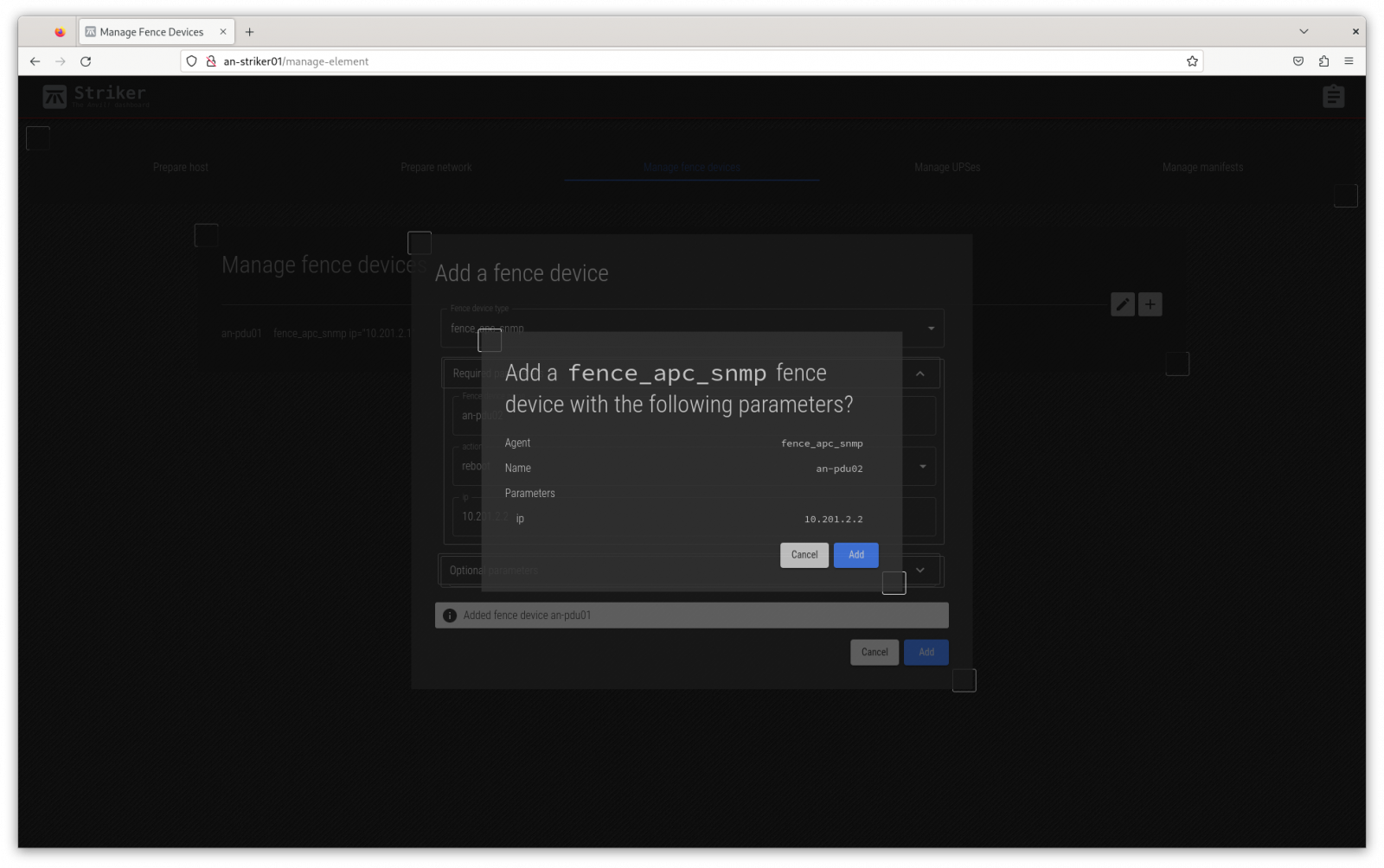Open the Firefox extensions icon
The height and width of the screenshot is (868, 1384).
[x=1323, y=61]
